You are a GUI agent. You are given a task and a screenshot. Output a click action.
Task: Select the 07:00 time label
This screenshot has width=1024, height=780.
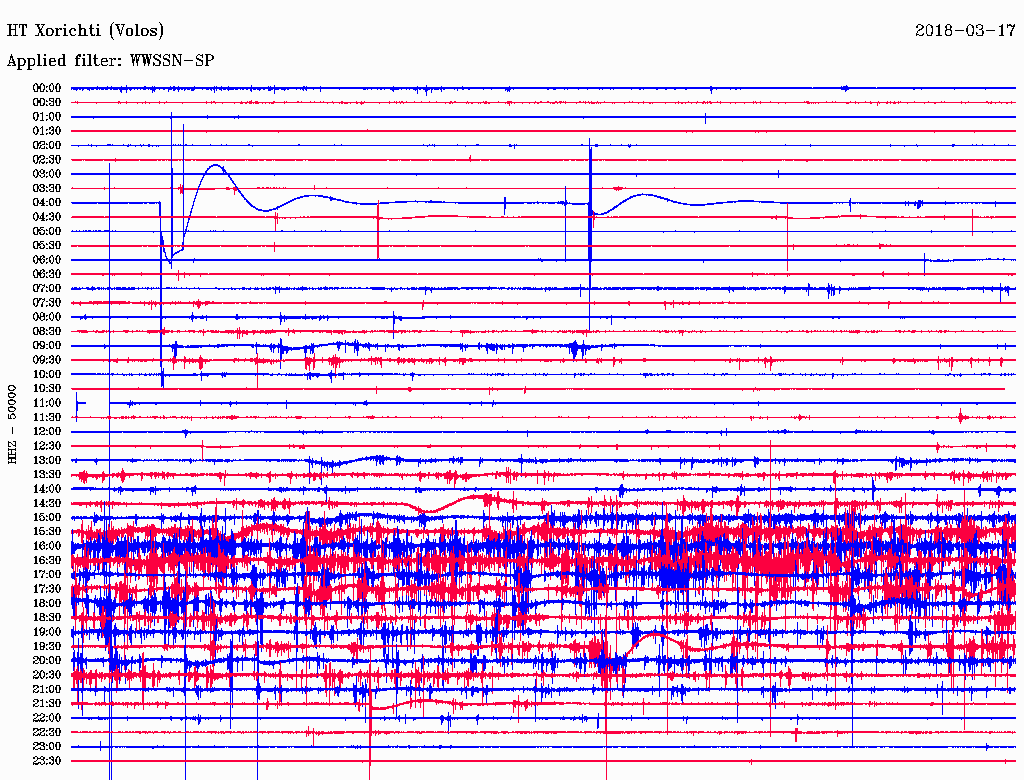[x=47, y=289]
